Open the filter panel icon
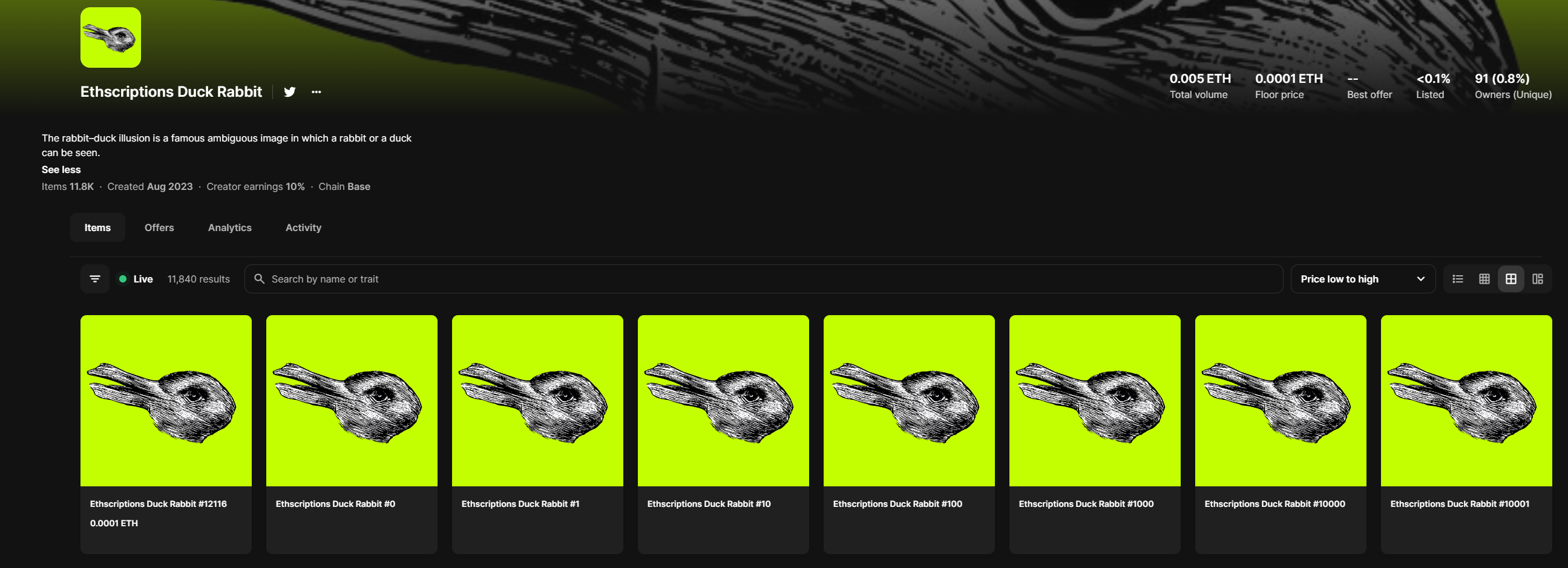Screen dimensions: 1568x568 95,279
